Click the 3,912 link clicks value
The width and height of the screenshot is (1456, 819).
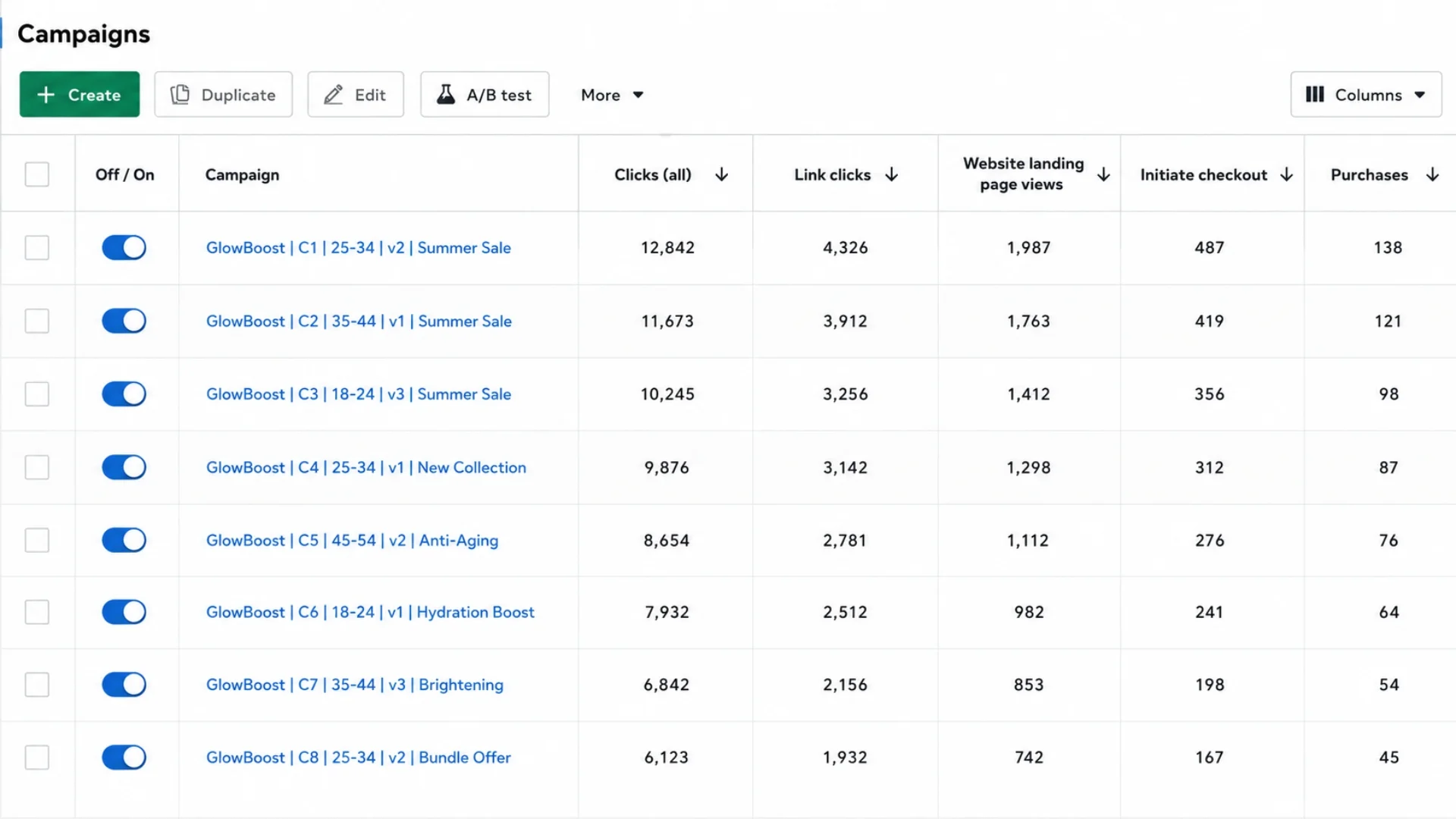pos(846,322)
